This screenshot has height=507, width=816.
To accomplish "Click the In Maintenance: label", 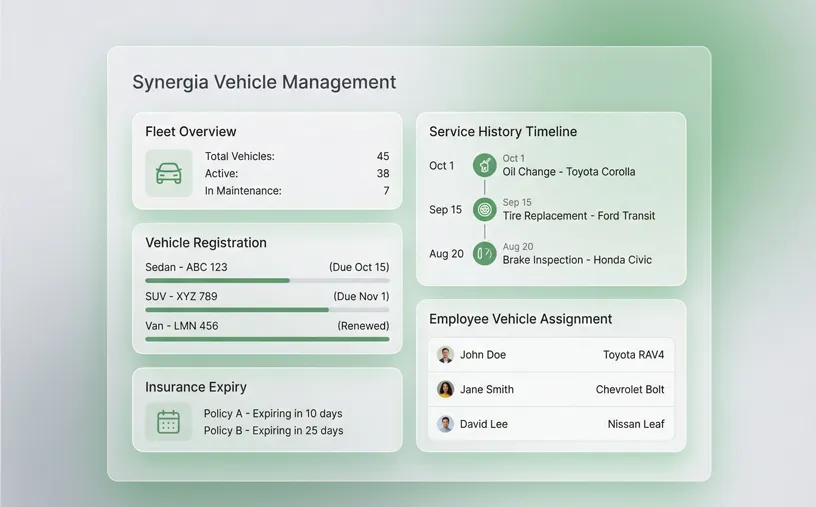I will click(243, 191).
